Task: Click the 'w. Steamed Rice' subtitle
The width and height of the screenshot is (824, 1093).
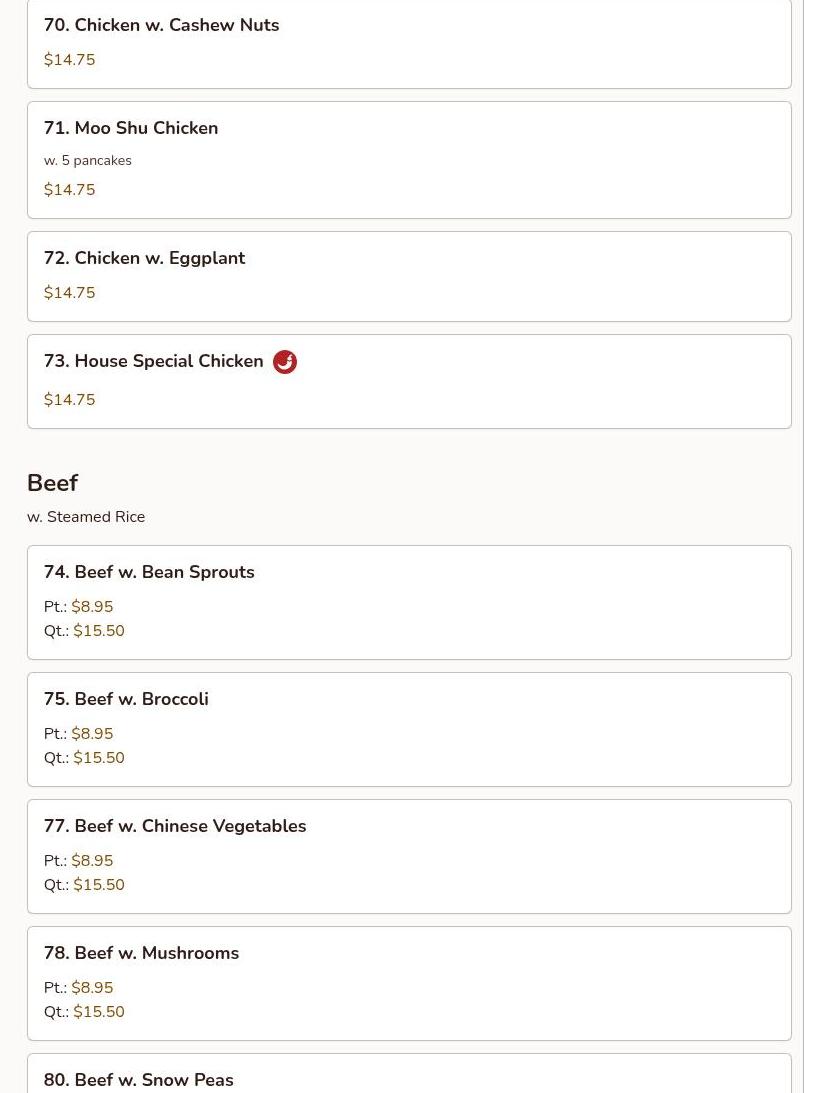Action: coord(86,517)
